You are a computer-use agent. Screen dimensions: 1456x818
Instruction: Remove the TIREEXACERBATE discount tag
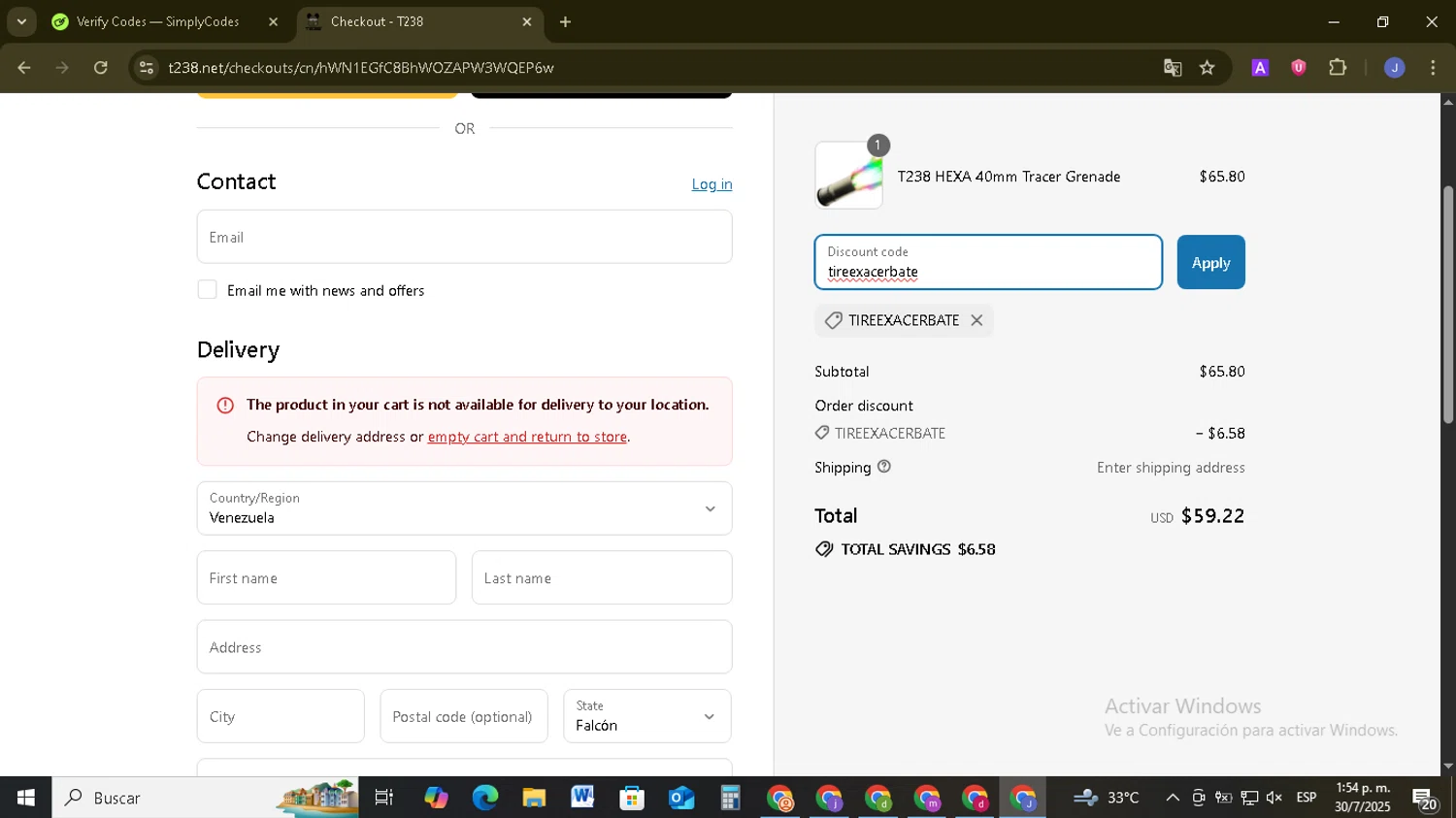point(976,320)
